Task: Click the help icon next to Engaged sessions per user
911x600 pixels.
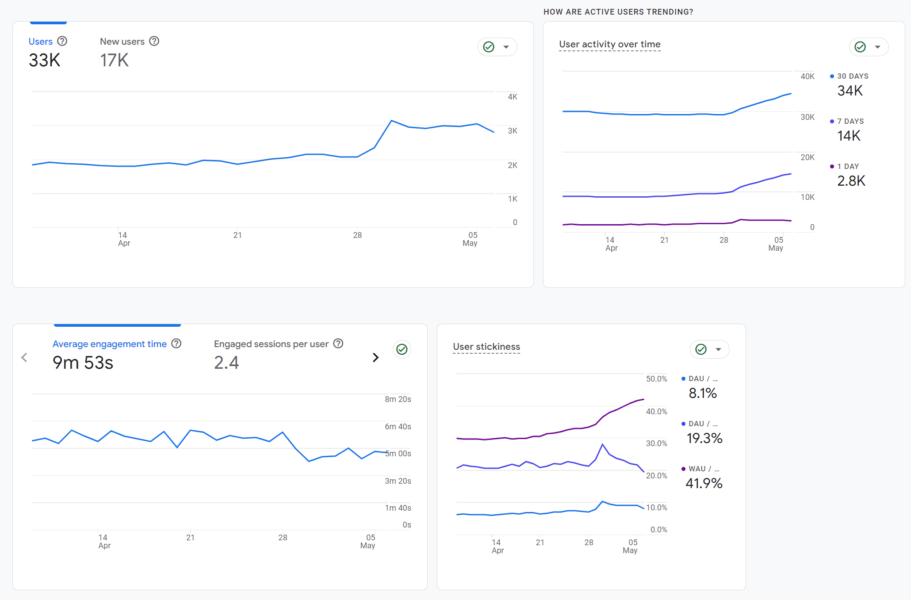Action: click(x=338, y=343)
